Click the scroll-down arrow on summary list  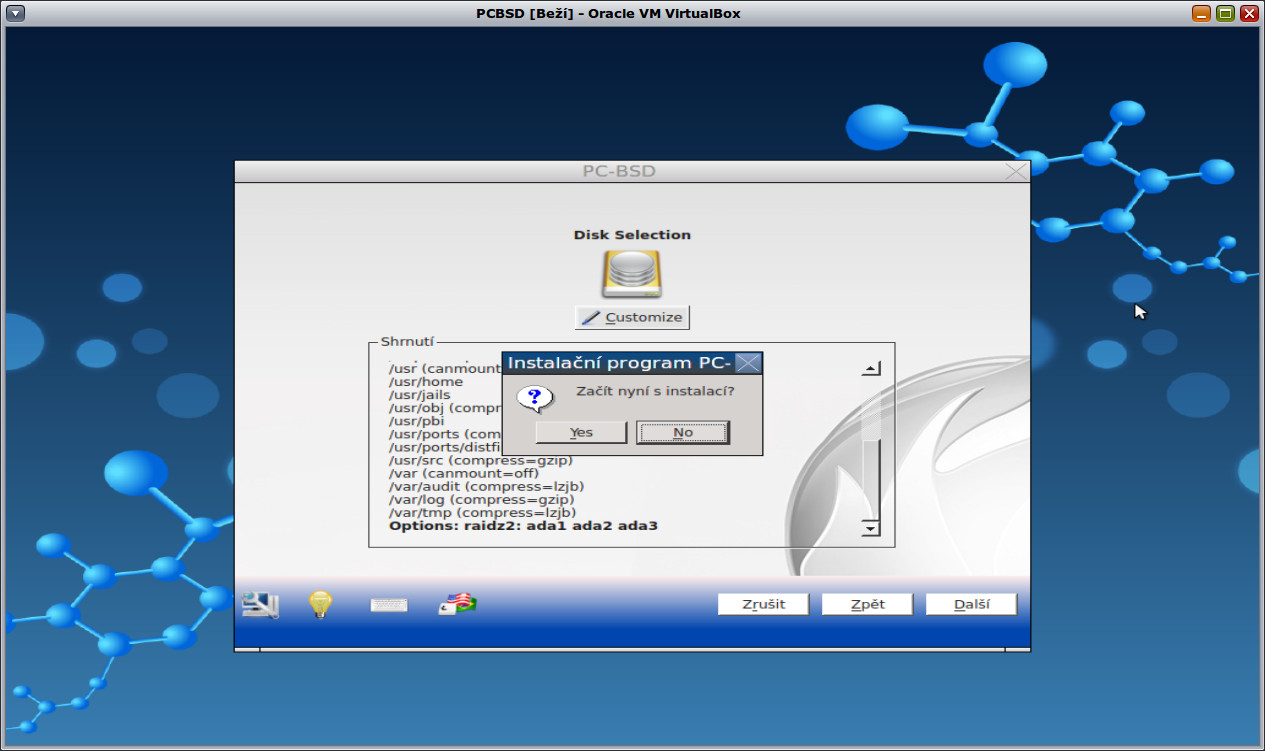[870, 529]
